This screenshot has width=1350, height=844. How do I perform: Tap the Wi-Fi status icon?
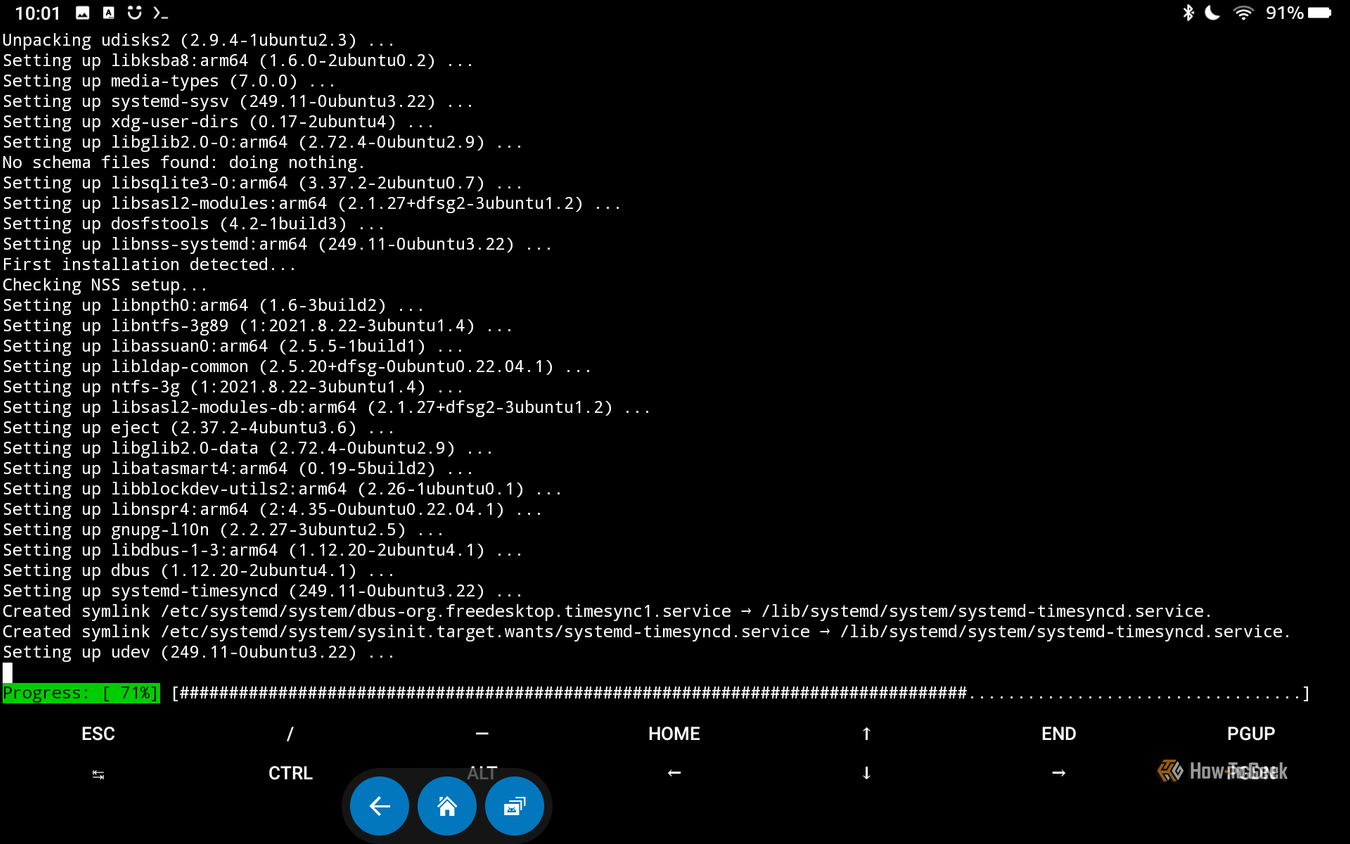[x=1243, y=13]
